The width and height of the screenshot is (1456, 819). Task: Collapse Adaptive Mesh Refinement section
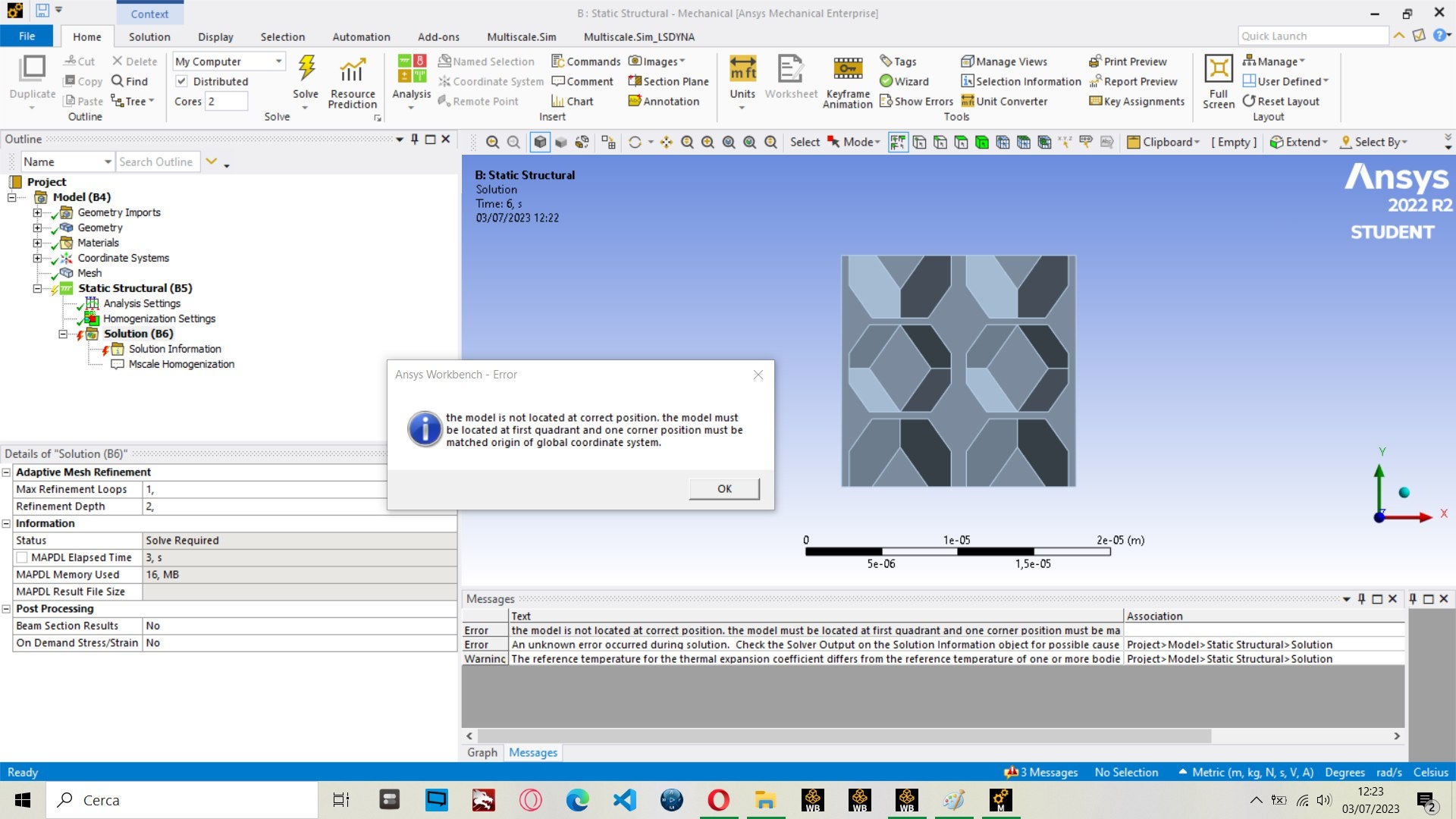(x=6, y=472)
